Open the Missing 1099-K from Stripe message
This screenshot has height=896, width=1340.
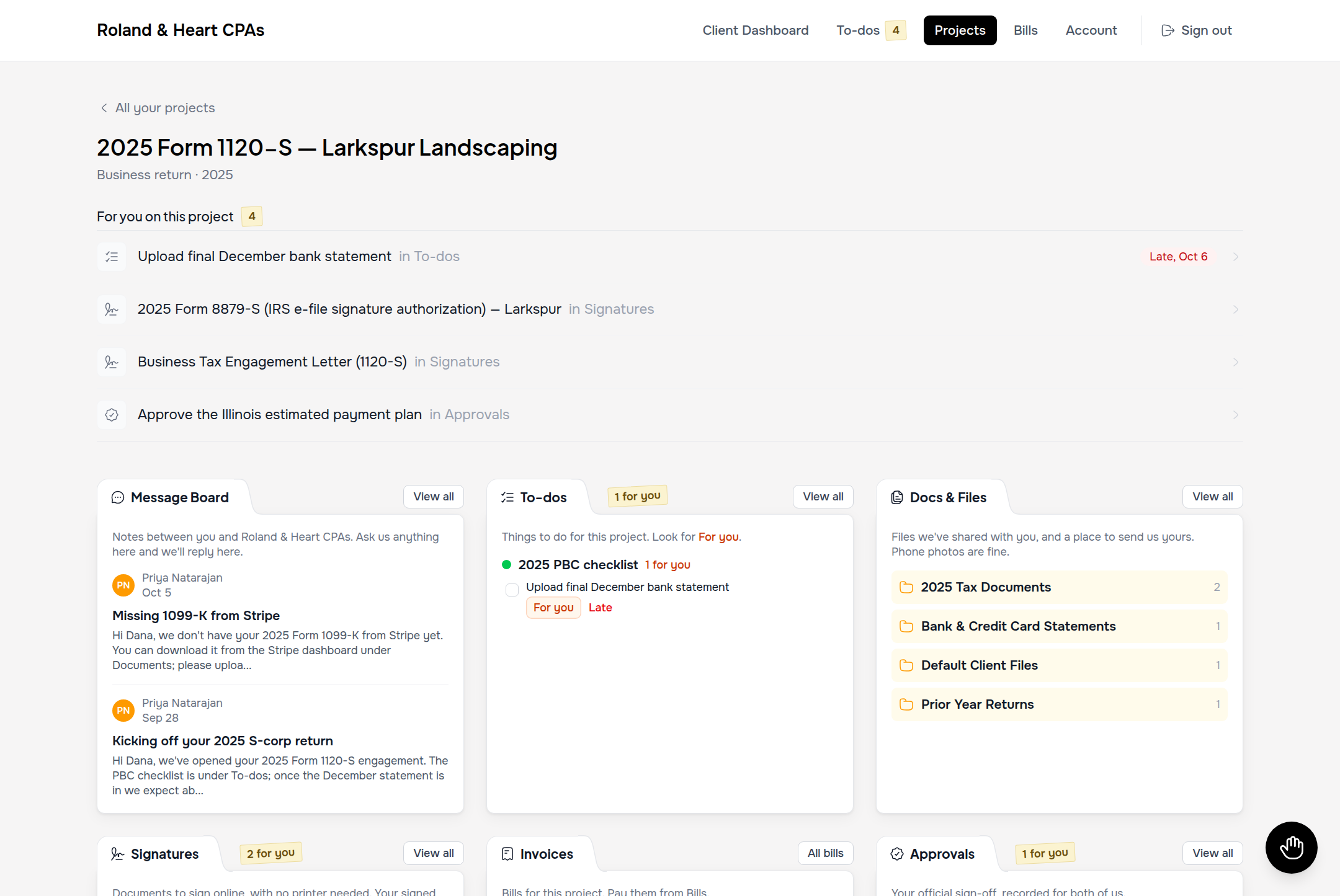[196, 616]
